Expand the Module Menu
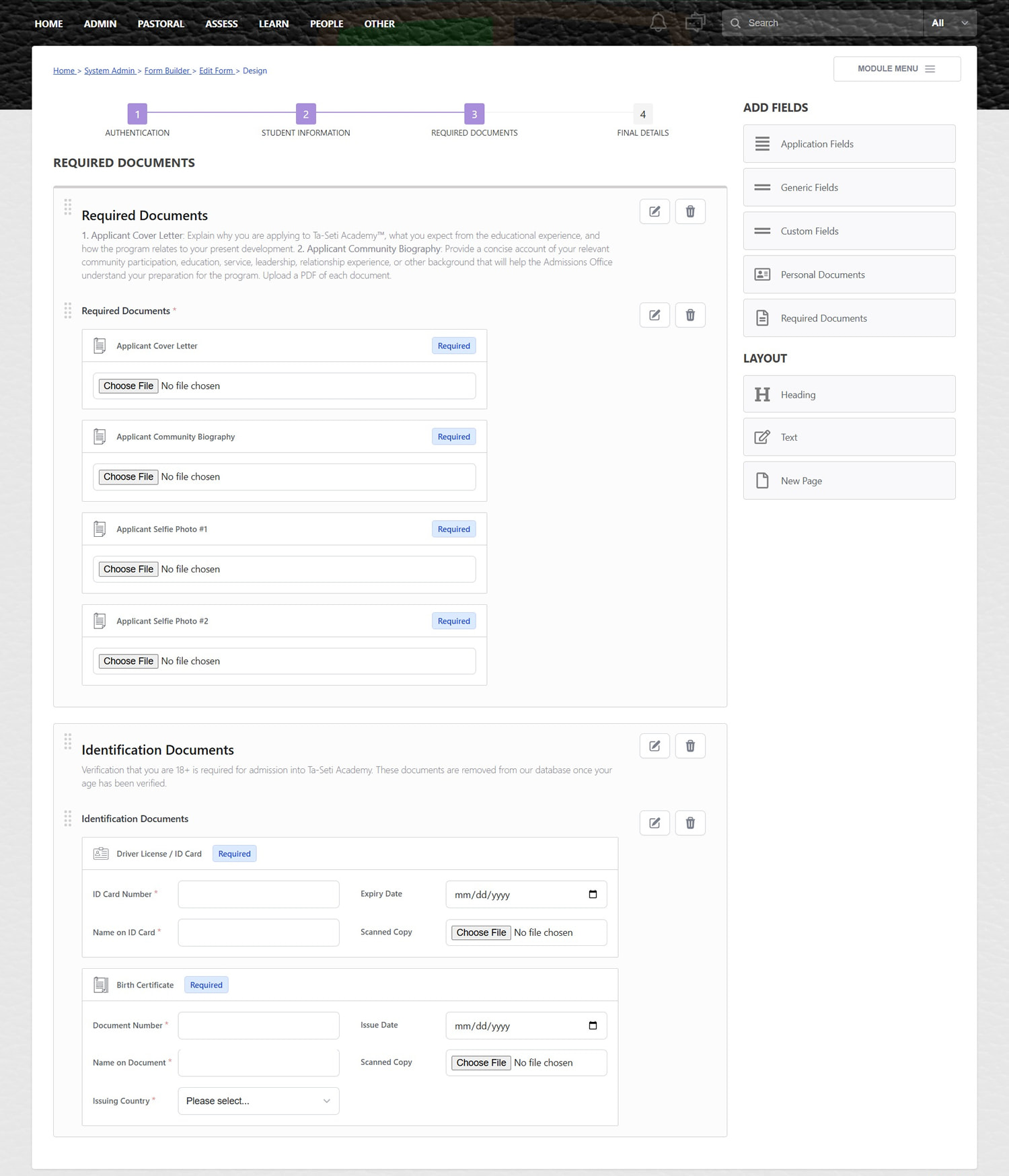Screen dimensions: 1009x1176 click(897, 69)
